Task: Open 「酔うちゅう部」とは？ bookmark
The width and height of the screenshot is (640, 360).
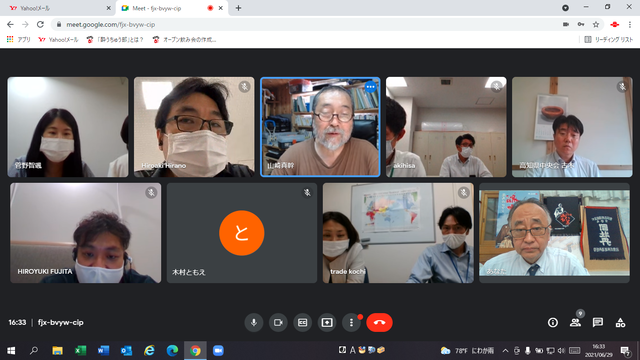Action: point(115,40)
